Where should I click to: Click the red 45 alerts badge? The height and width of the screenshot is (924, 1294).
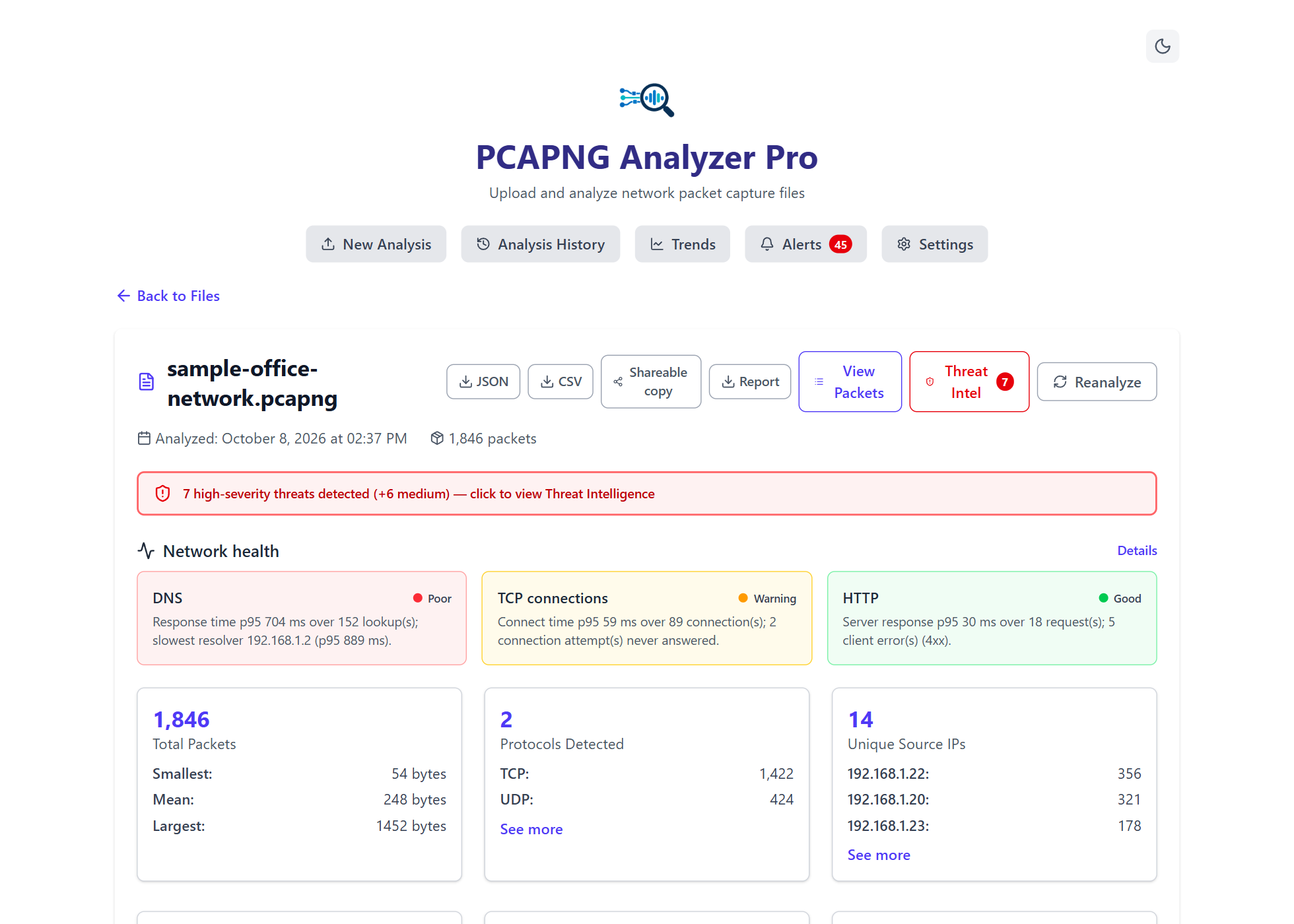point(840,245)
